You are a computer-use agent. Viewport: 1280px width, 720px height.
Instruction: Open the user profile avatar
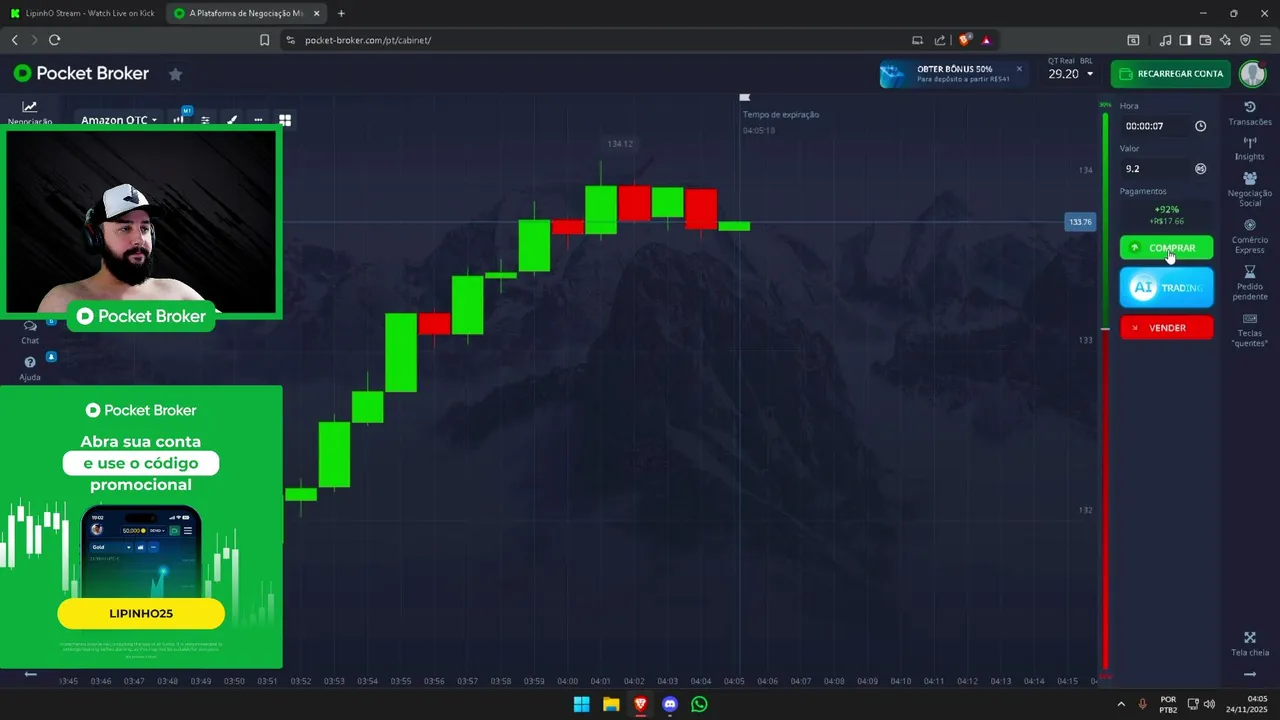click(1252, 74)
